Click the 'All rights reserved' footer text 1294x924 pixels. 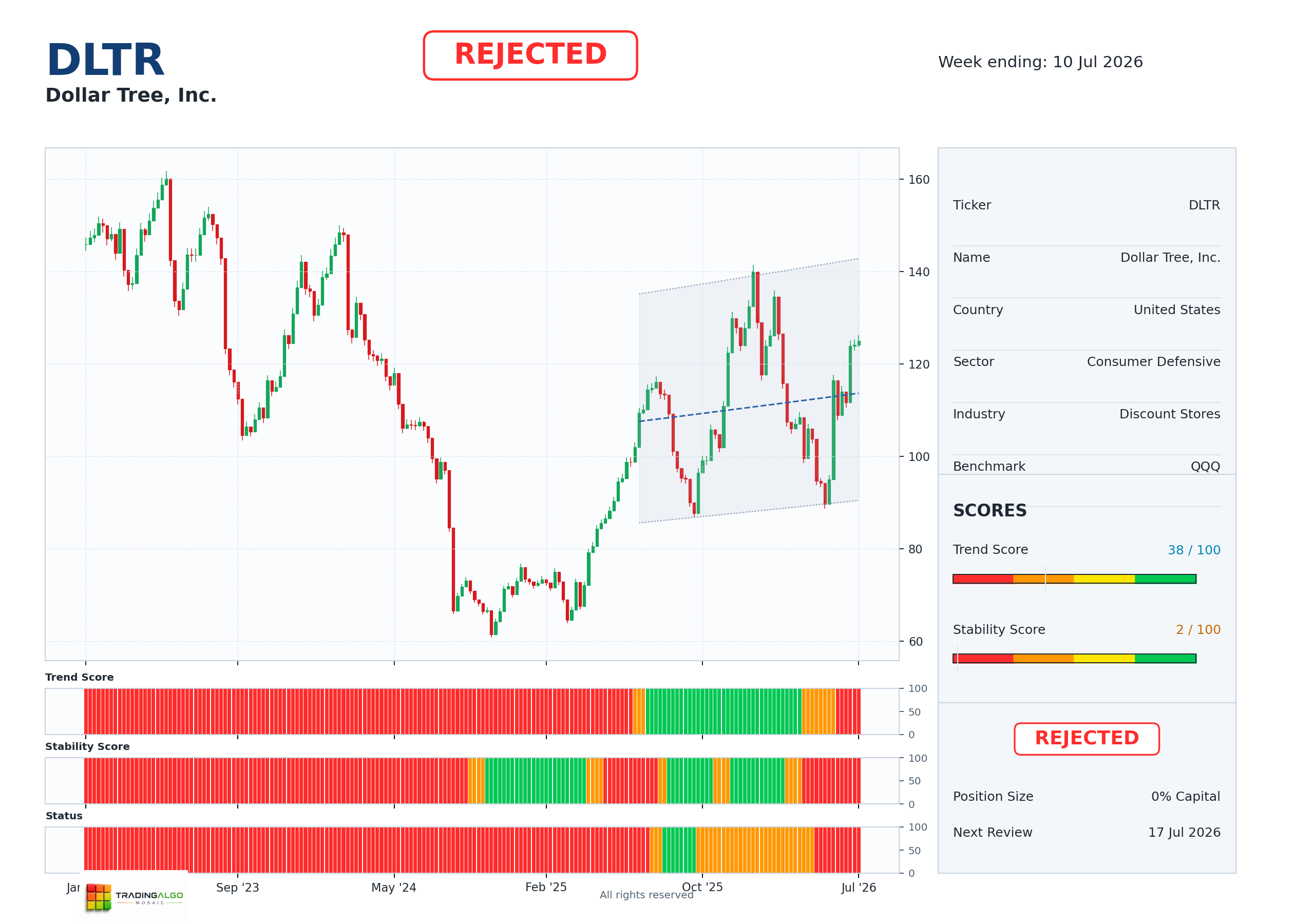(x=646, y=895)
